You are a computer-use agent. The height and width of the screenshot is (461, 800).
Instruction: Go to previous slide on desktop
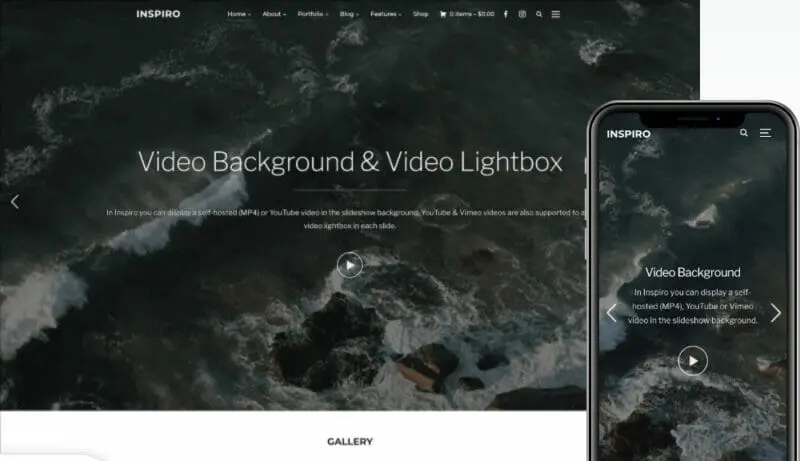click(x=14, y=201)
